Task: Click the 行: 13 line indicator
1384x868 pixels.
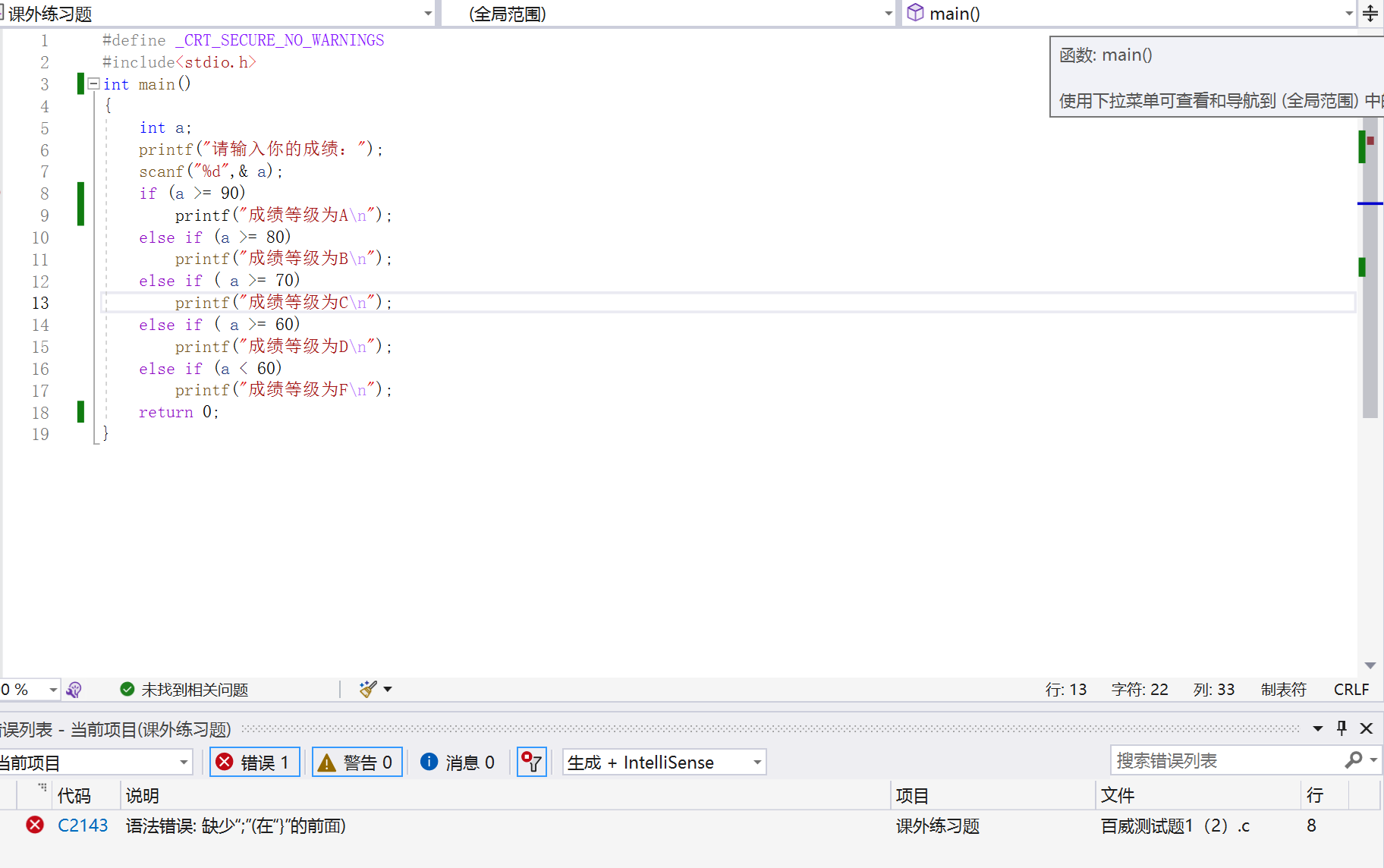Action: pos(1065,689)
